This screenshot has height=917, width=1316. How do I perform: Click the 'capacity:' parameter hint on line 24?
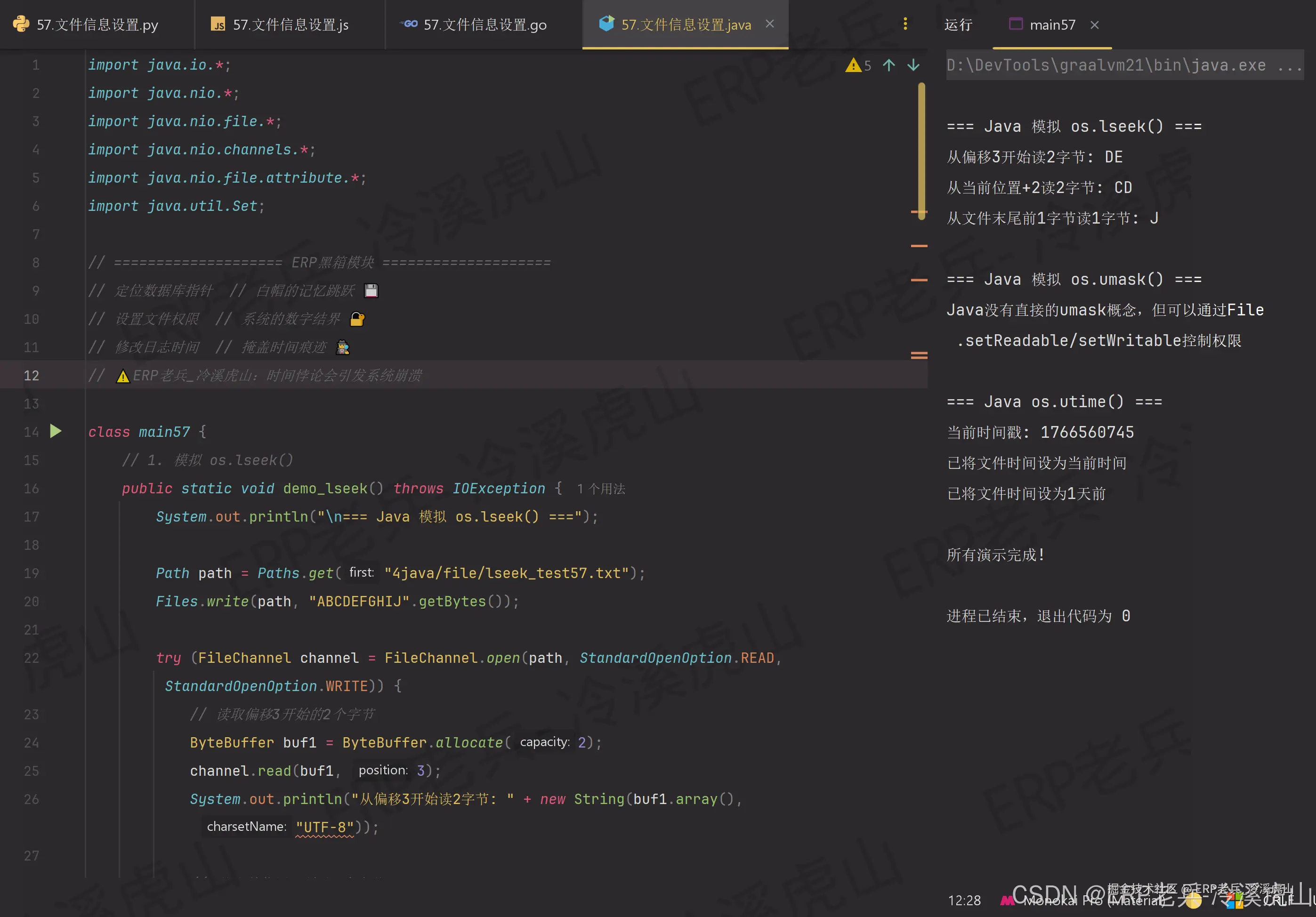(x=544, y=742)
